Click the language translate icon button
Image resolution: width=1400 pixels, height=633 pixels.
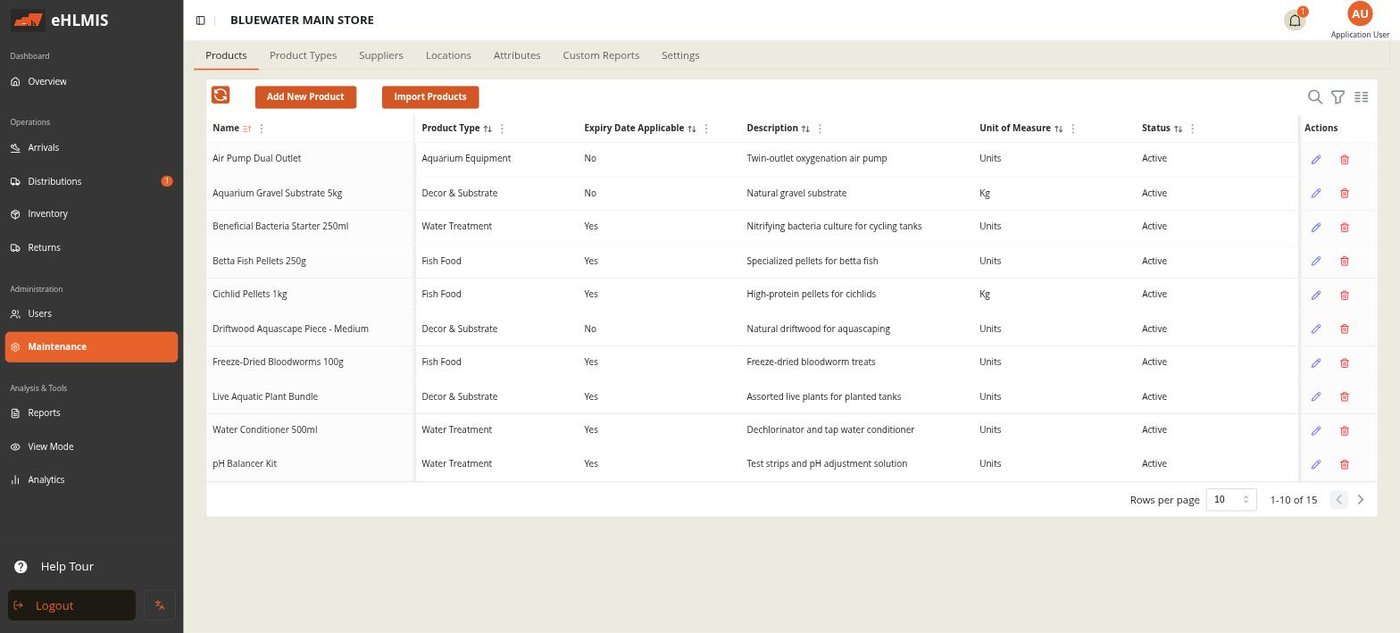pyautogui.click(x=160, y=605)
